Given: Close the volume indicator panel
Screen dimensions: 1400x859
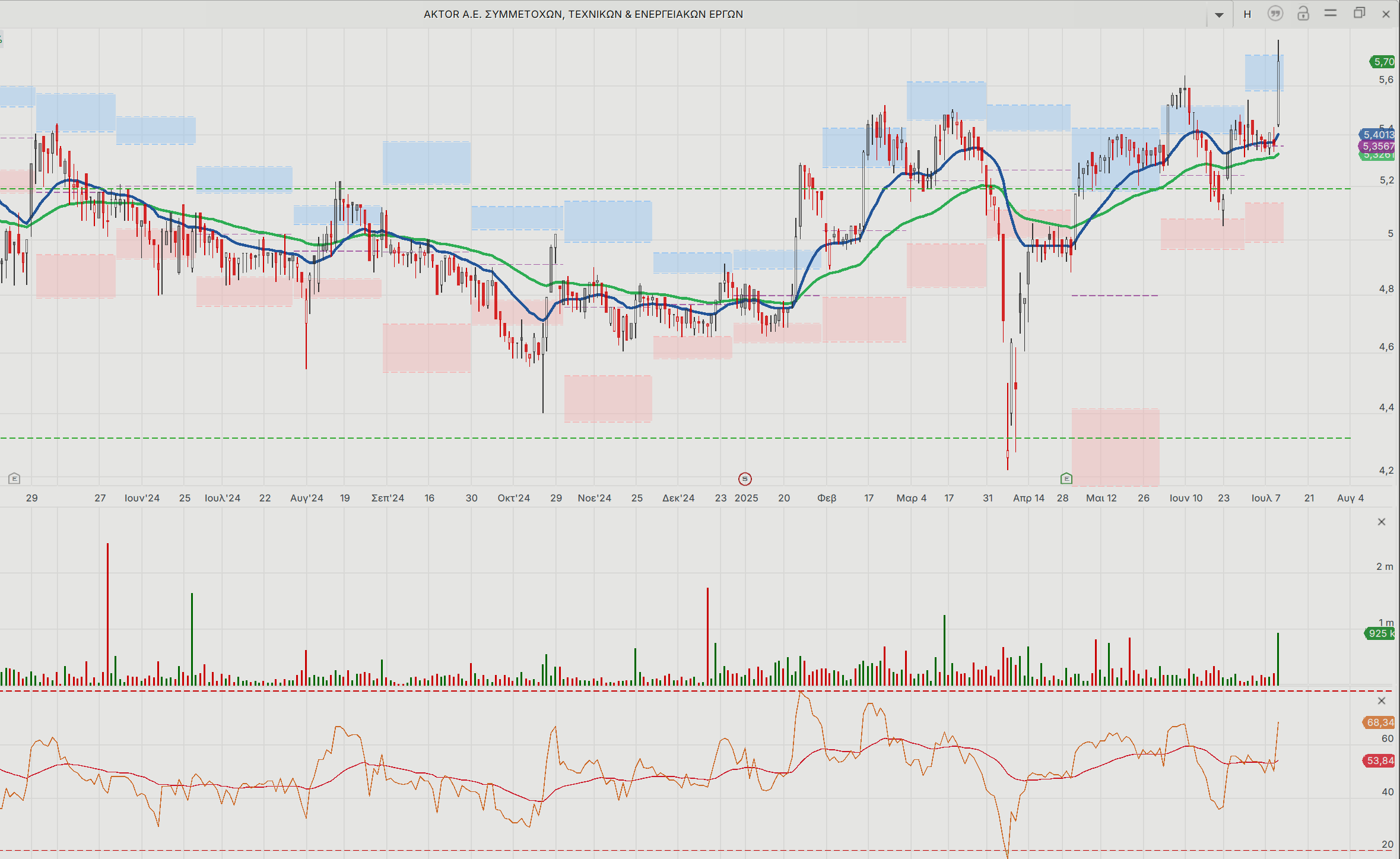Looking at the screenshot, I should tap(1382, 522).
